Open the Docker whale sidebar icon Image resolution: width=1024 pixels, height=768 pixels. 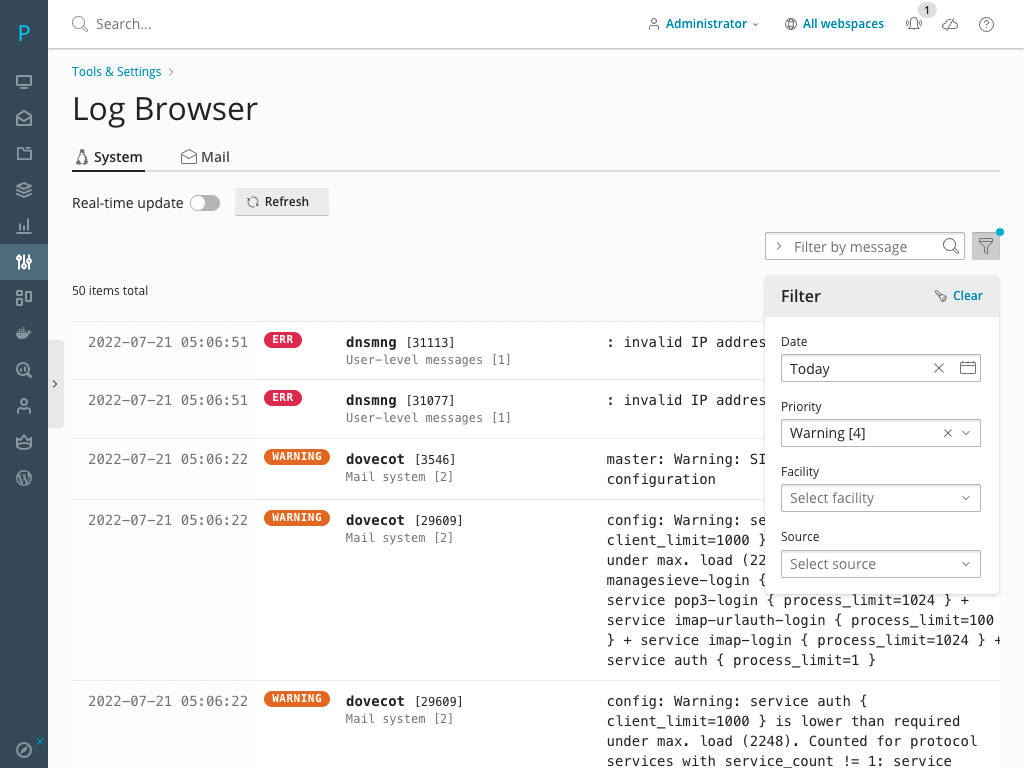24,334
